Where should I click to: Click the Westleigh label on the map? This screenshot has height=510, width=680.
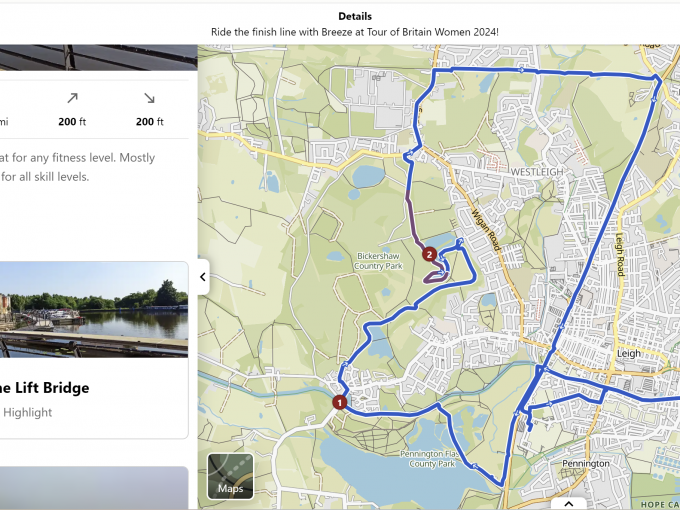click(x=537, y=172)
